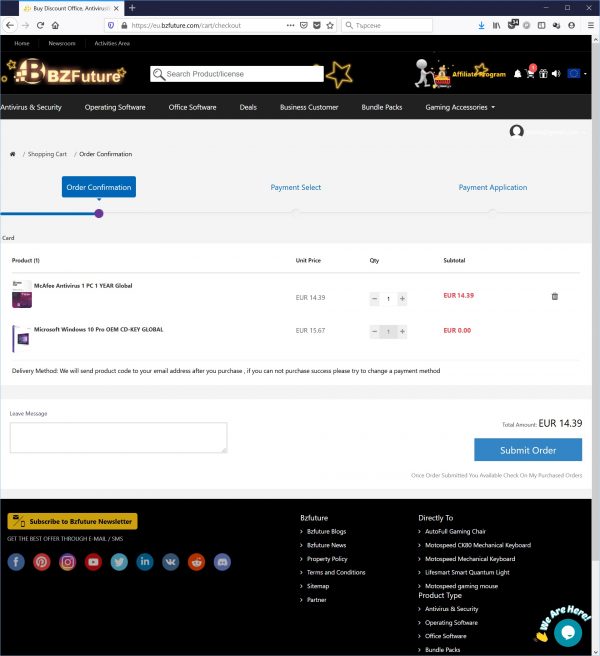Open Firefox downloads arrow icon
This screenshot has width=600, height=656.
tap(481, 25)
